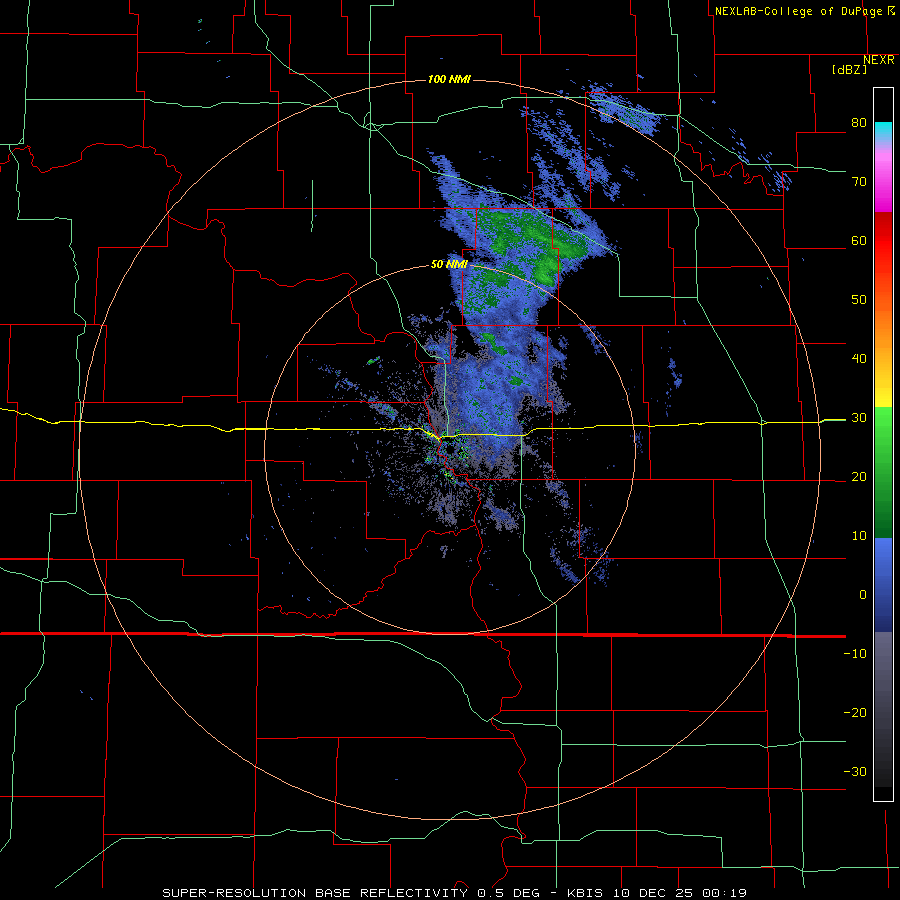Click the Super-Resolution Base Reflectivity caption text
Viewport: 900px width, 900px height.
(454, 893)
